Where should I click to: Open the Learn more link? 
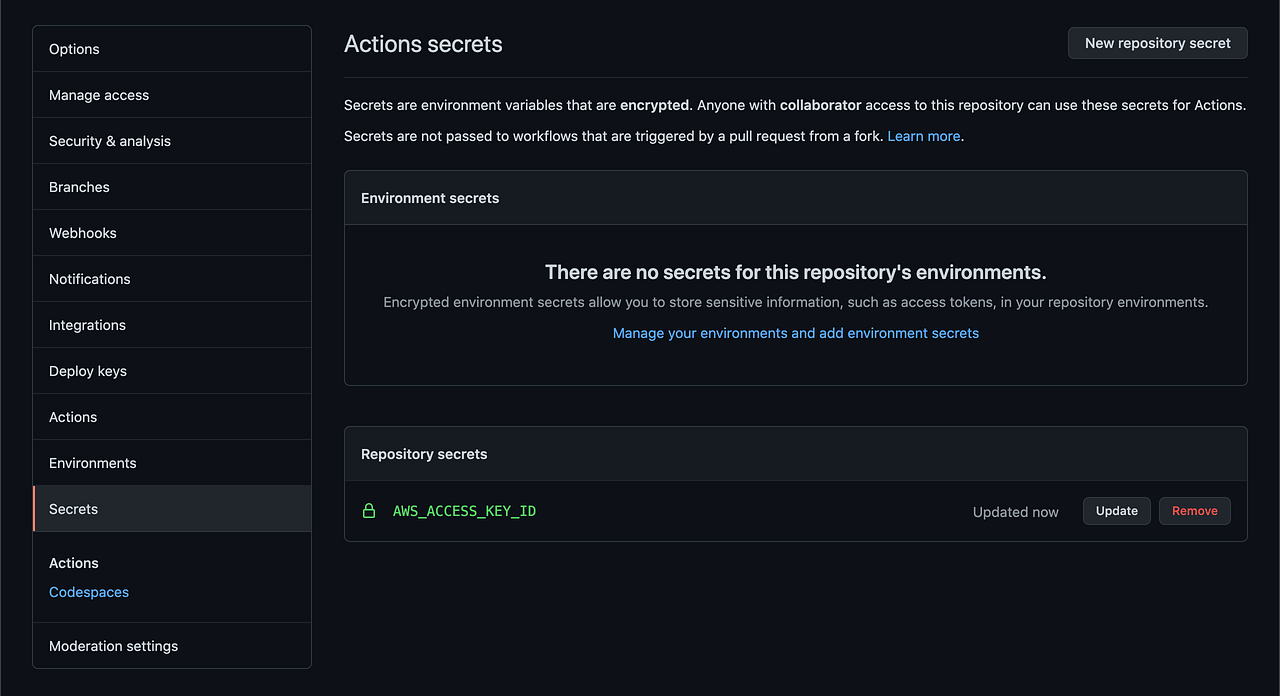pos(923,136)
